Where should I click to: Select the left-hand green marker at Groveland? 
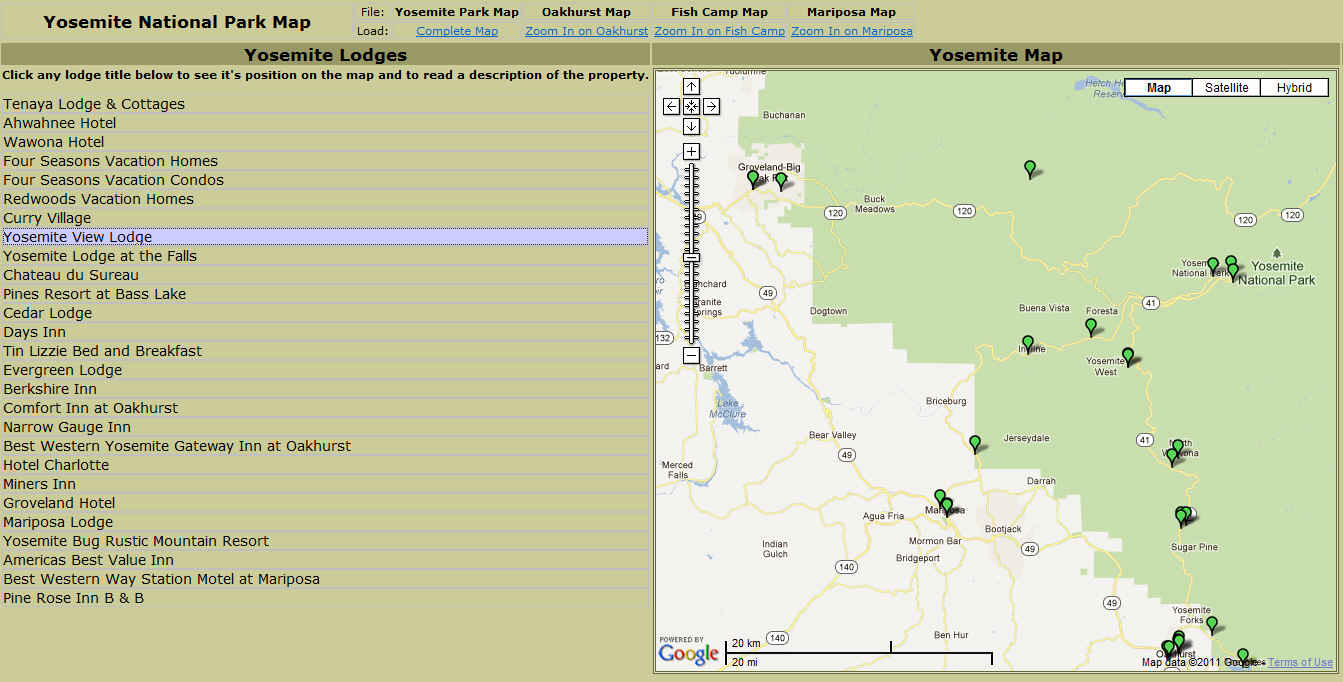pyautogui.click(x=753, y=179)
